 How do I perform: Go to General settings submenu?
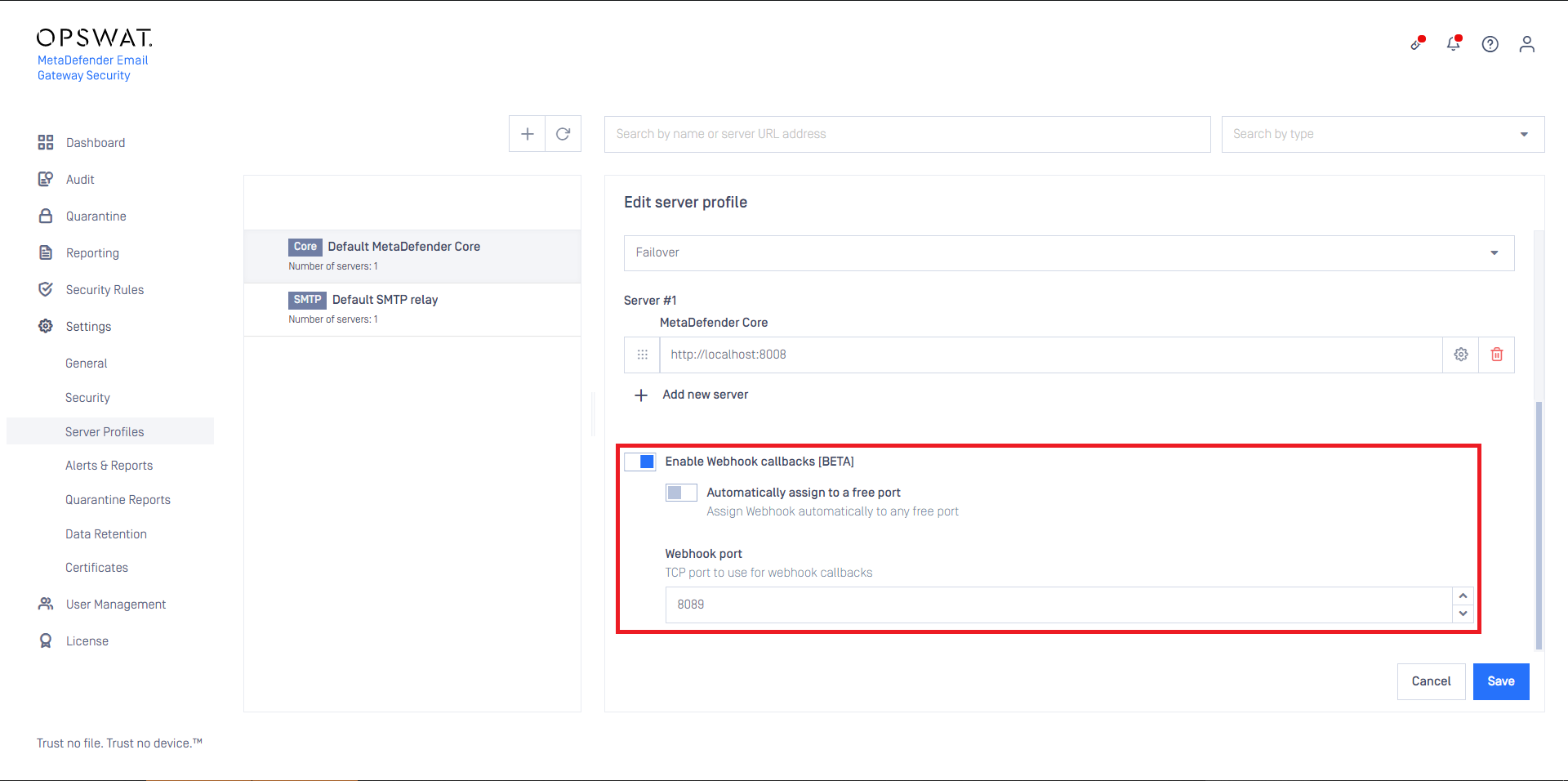[x=87, y=364]
